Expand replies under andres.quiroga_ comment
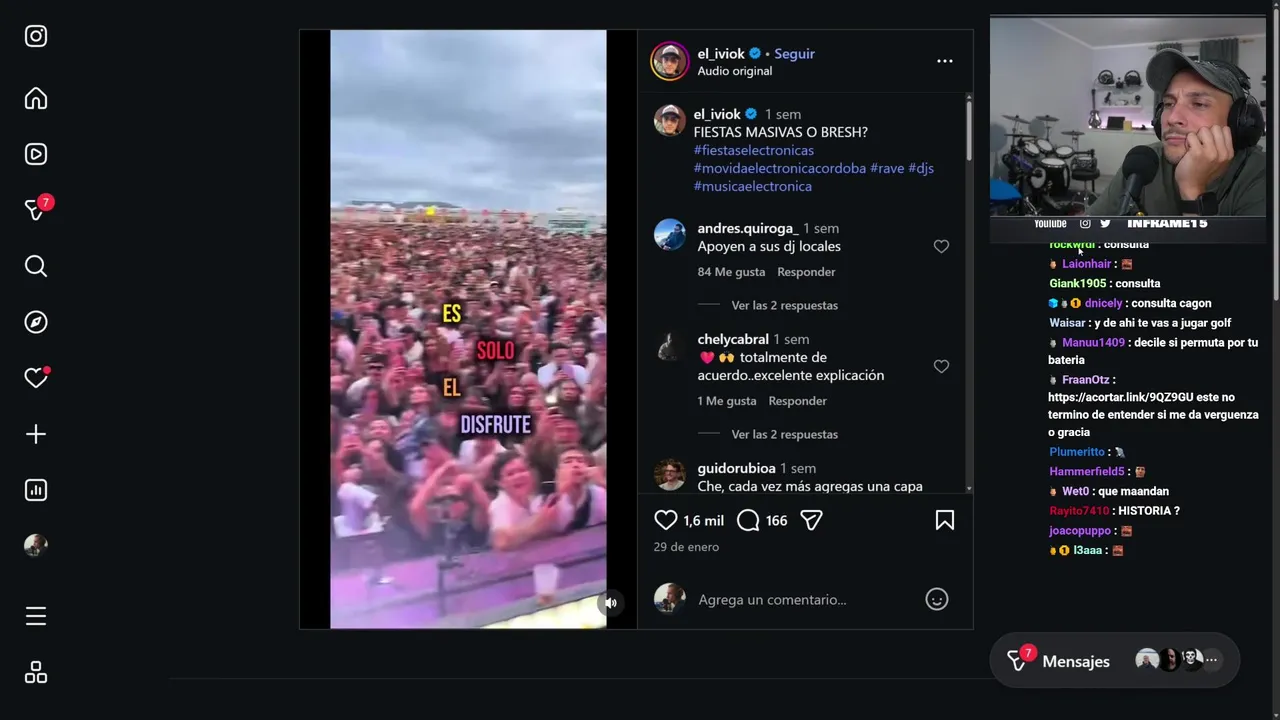 [784, 305]
